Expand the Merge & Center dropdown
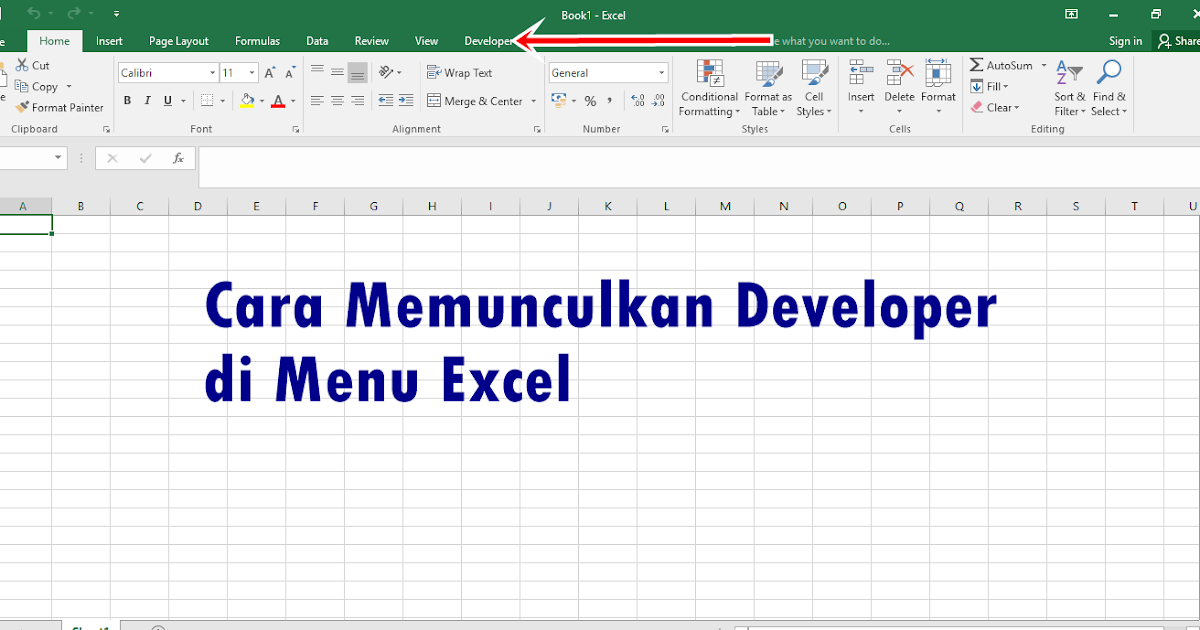Image resolution: width=1200 pixels, height=630 pixels. [532, 100]
